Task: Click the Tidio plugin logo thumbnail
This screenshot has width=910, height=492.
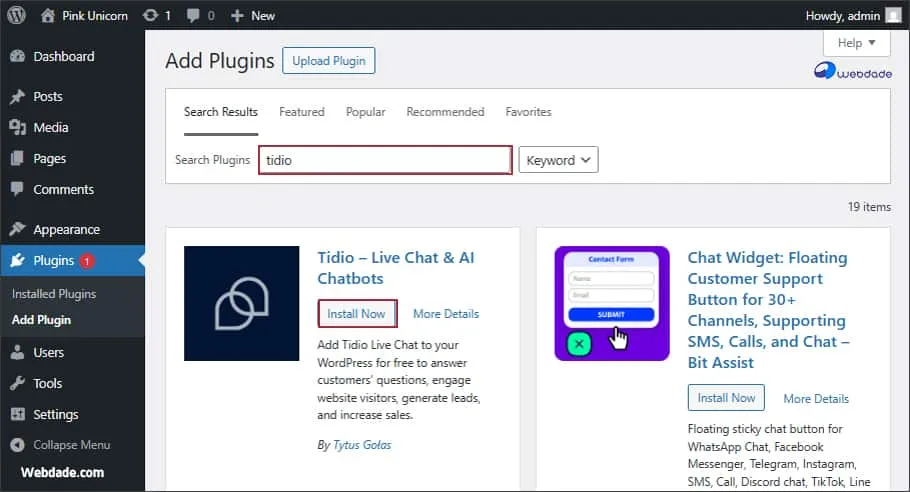Action: point(241,303)
